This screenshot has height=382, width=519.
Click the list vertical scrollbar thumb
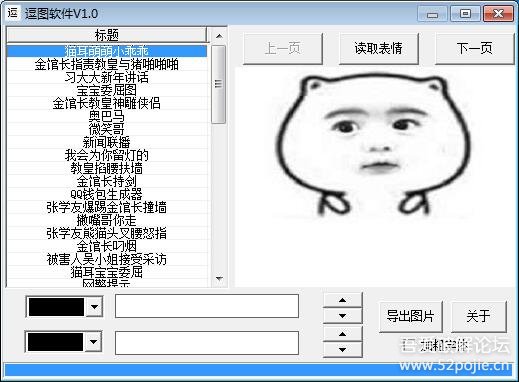coord(219,84)
